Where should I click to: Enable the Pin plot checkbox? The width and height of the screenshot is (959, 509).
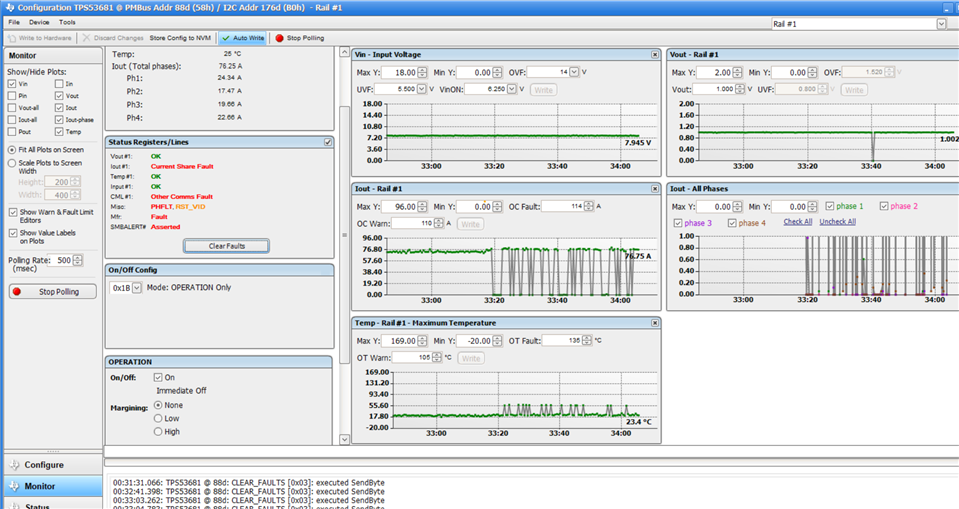coord(12,96)
